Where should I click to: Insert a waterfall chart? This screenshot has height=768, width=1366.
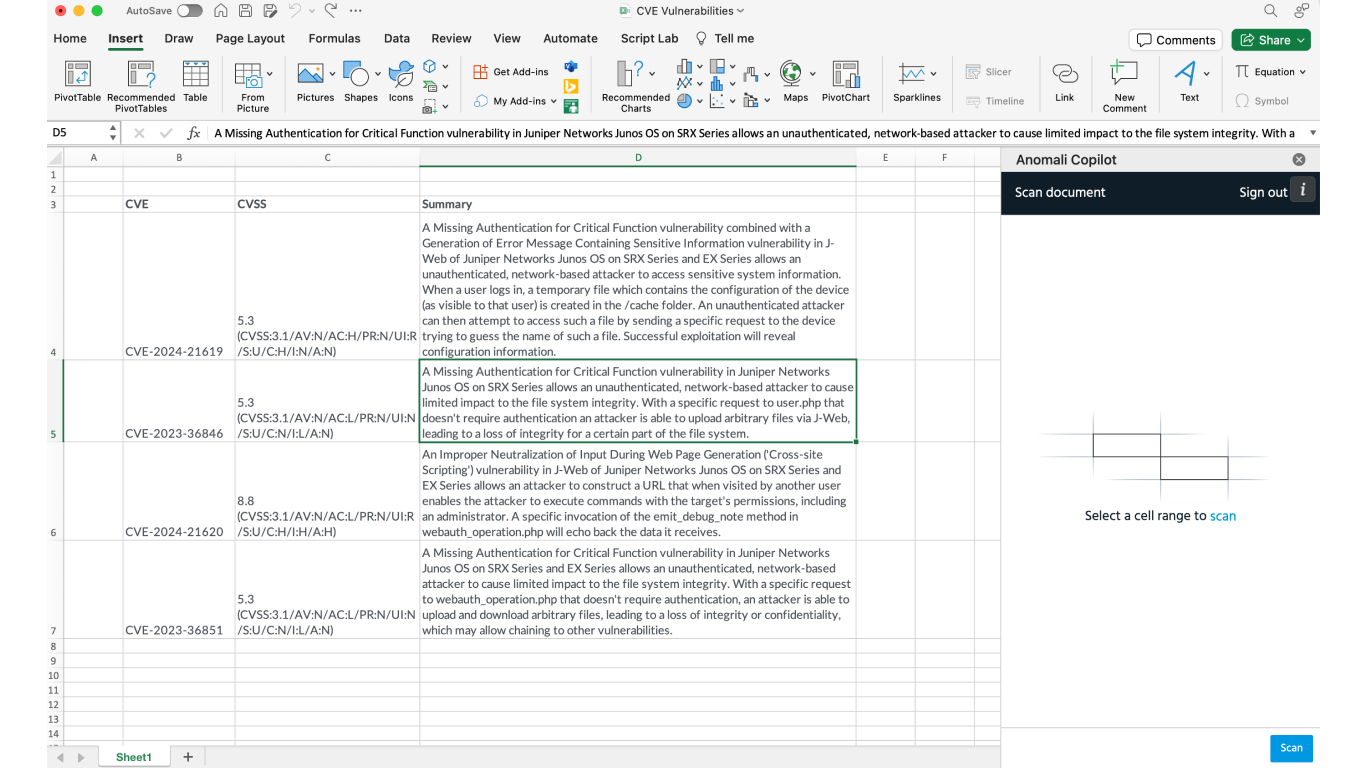[750, 74]
